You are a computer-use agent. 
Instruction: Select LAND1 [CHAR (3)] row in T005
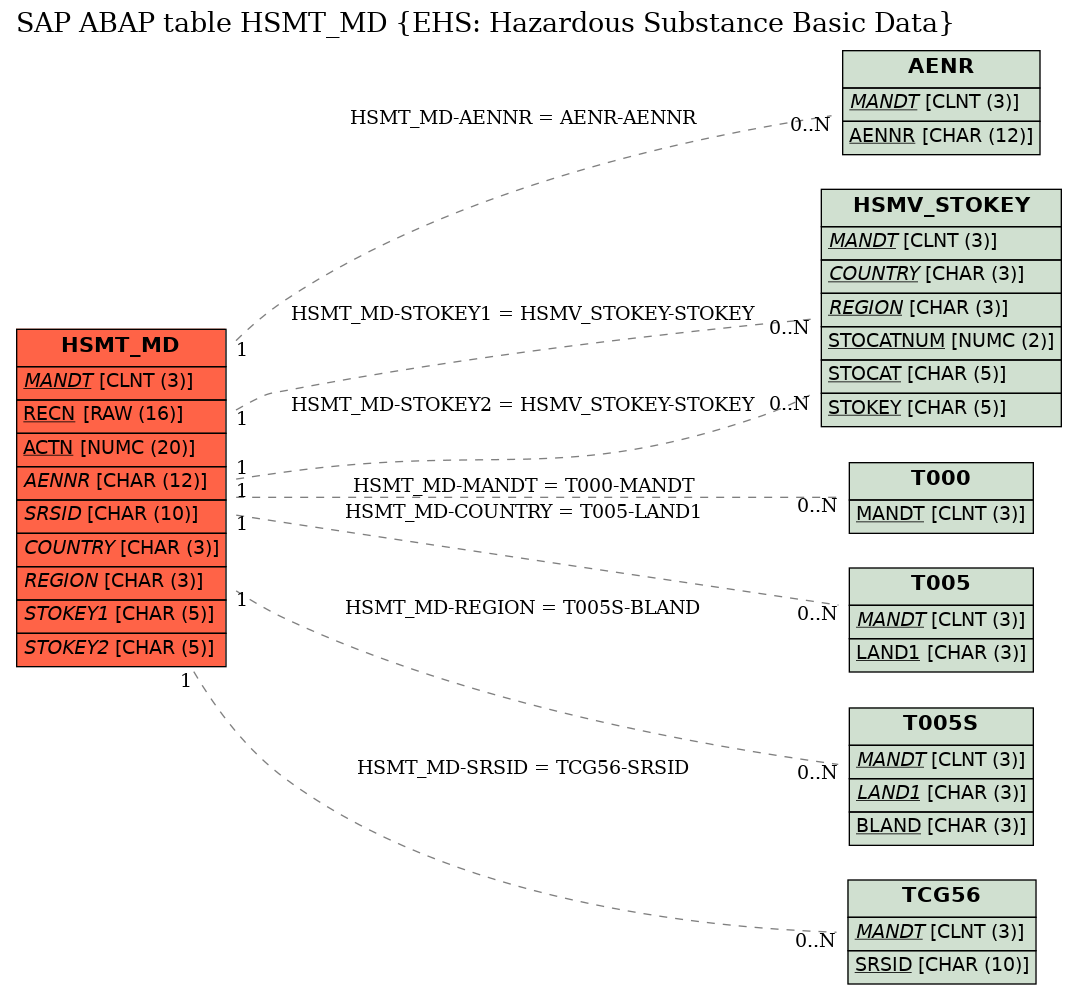(x=941, y=655)
